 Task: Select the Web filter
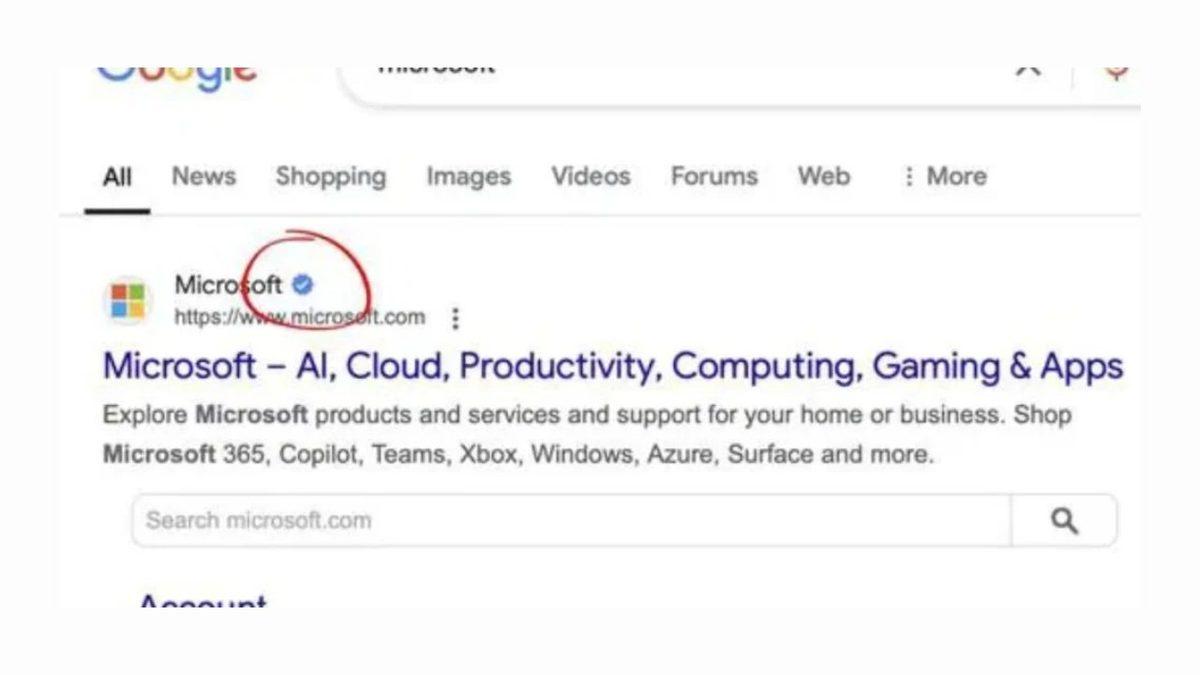pos(824,176)
